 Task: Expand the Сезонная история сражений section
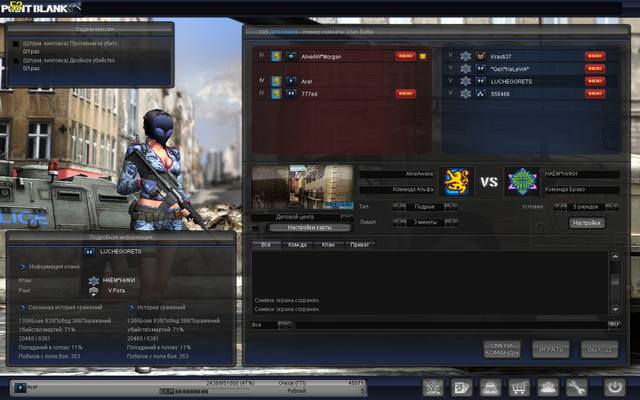coord(23,307)
